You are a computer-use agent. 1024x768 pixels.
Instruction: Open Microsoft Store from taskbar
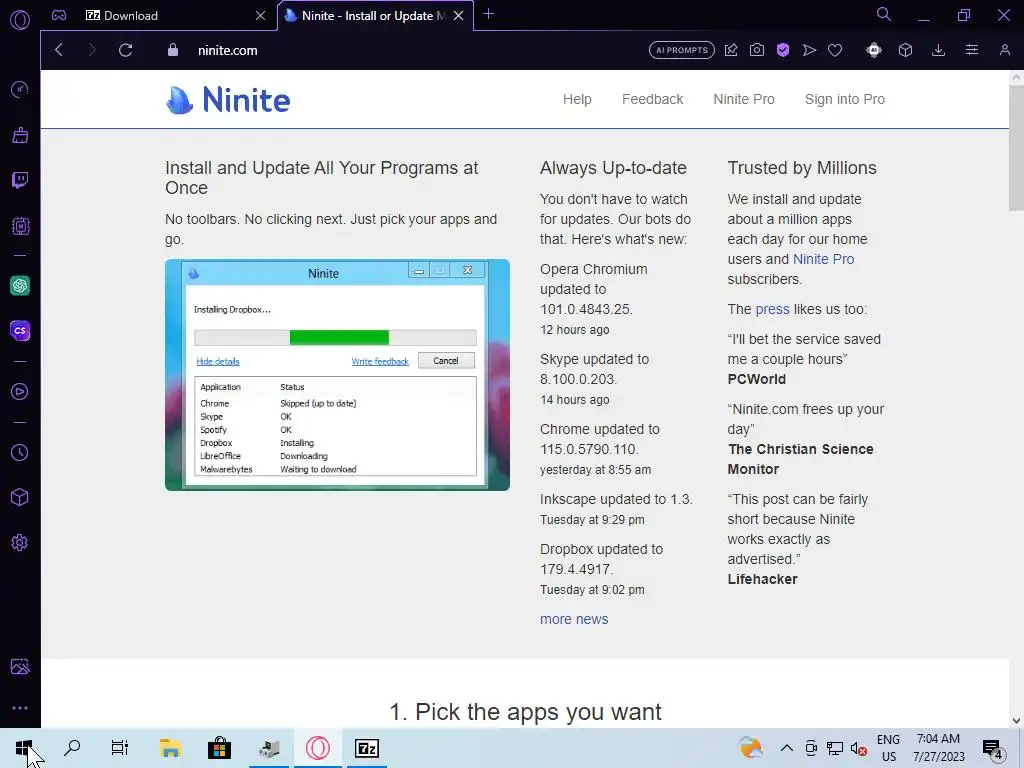(x=219, y=748)
